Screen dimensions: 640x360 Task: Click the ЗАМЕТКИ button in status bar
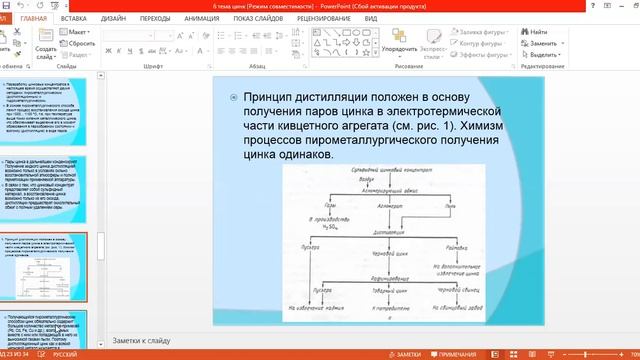405,354
